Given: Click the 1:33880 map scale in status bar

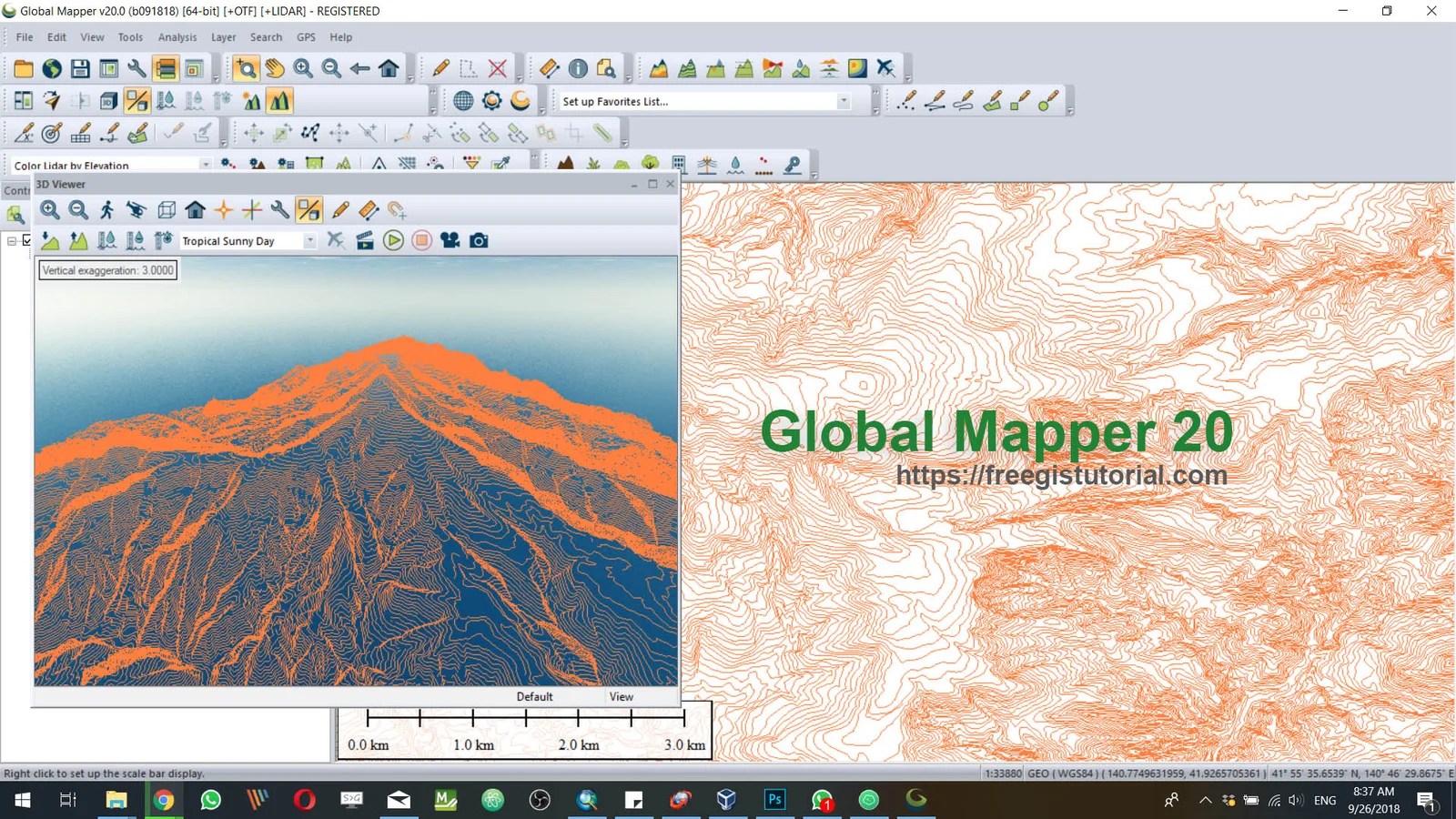Looking at the screenshot, I should 1003,773.
